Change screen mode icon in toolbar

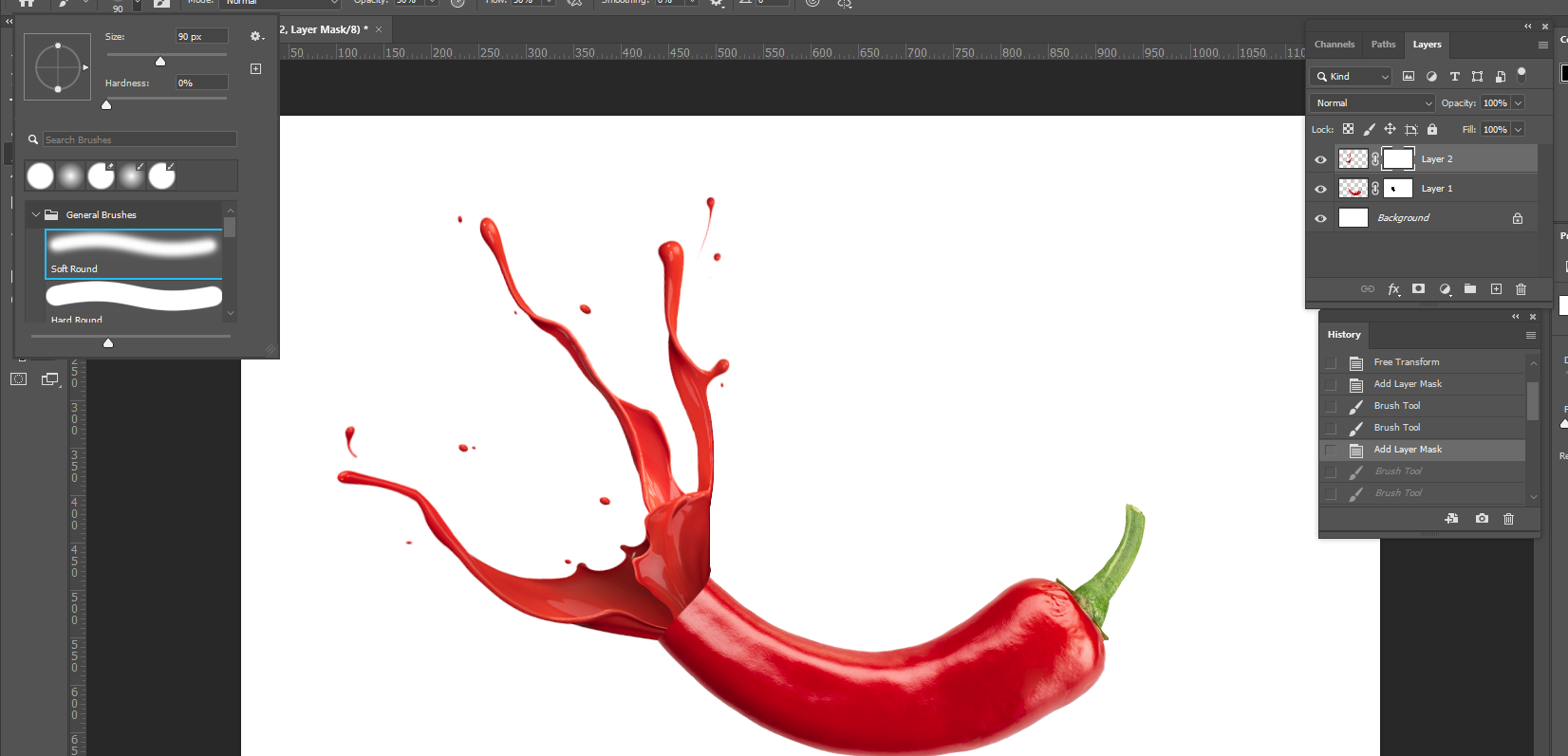[50, 379]
